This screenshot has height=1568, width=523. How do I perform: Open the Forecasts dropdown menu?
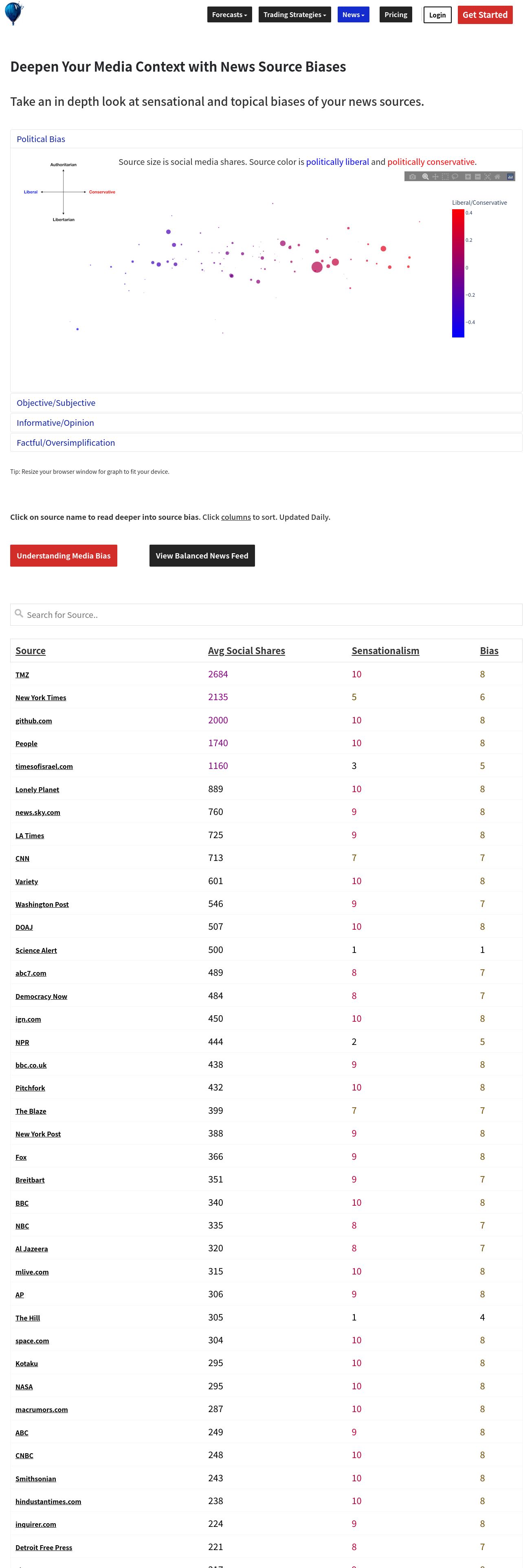coord(230,15)
